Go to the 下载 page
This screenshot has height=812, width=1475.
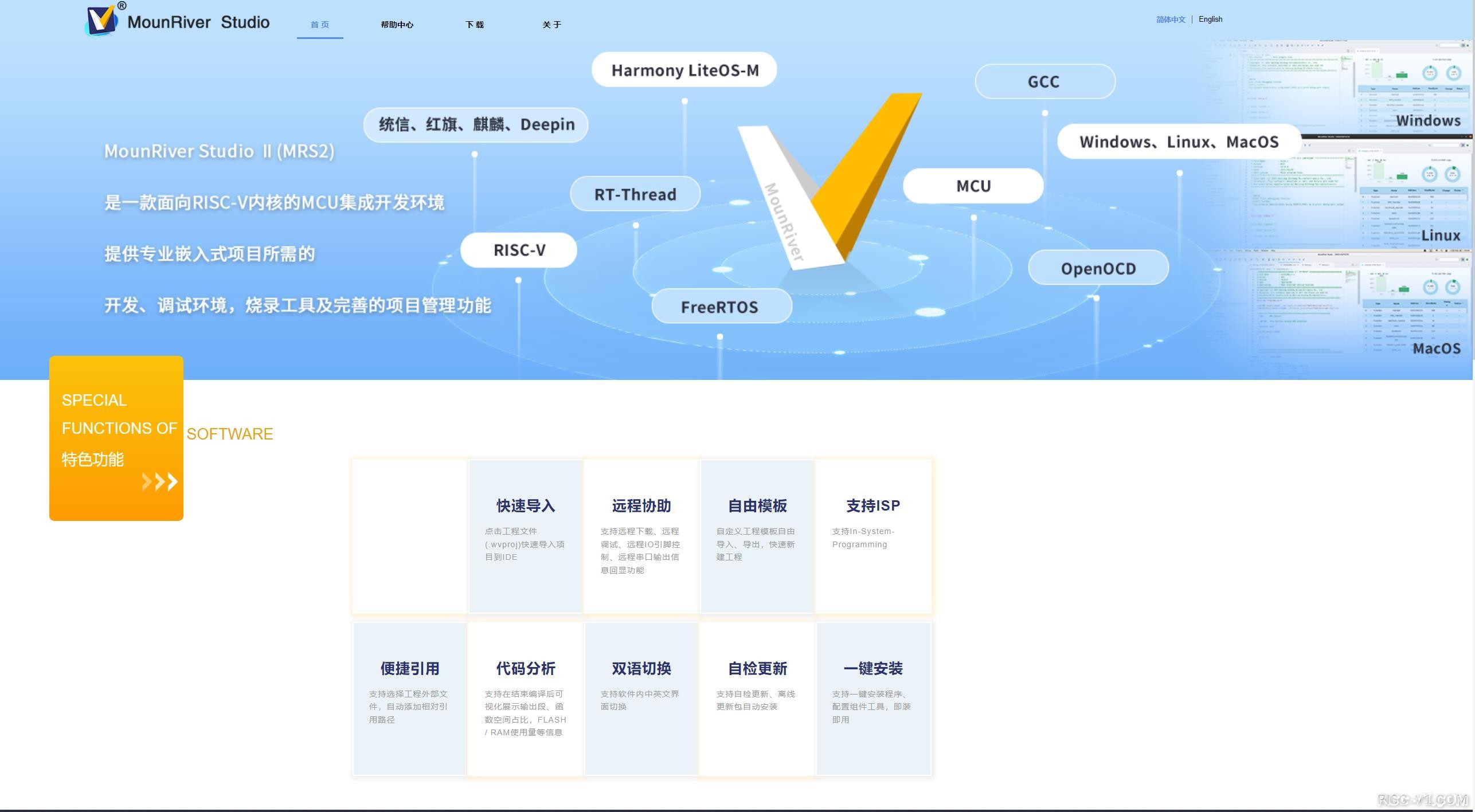click(474, 25)
